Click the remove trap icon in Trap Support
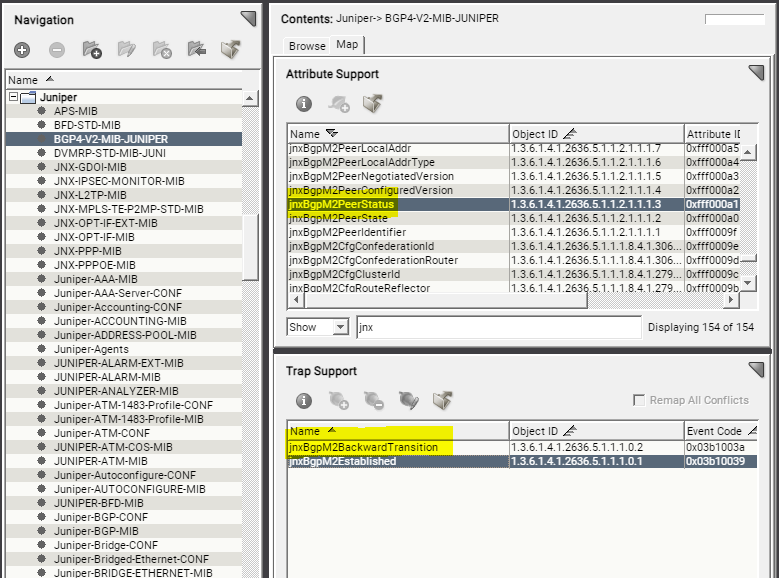 point(374,401)
